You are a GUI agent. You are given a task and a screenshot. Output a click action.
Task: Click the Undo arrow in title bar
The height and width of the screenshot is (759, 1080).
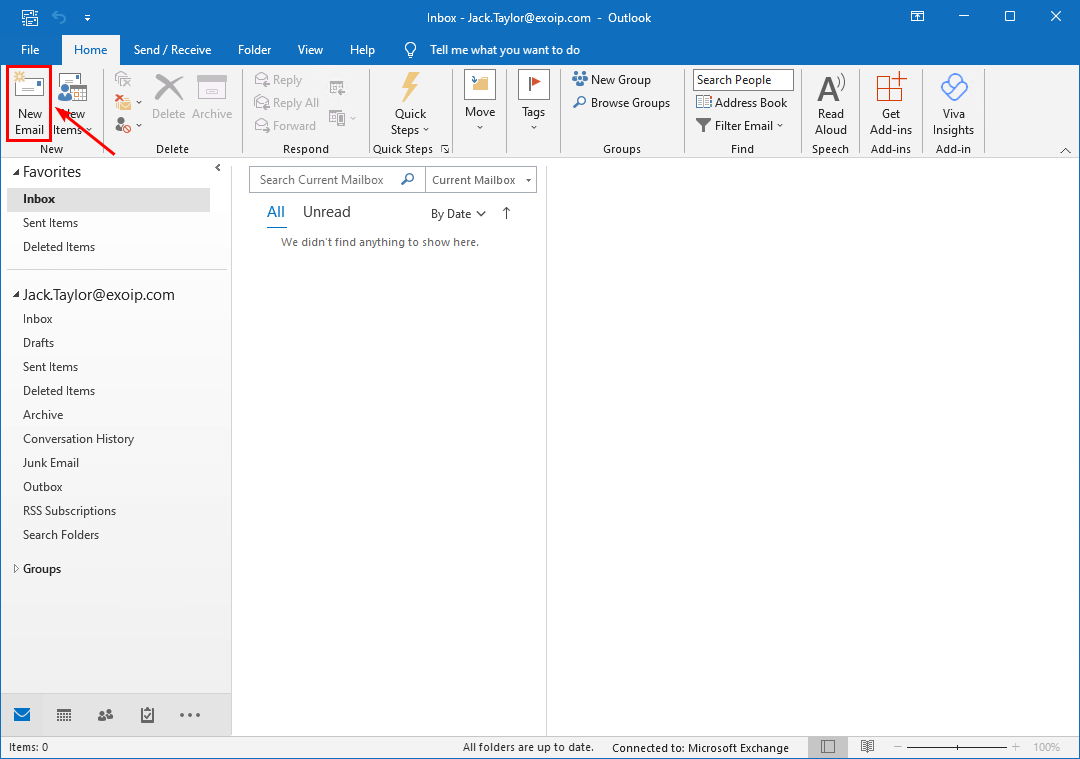(59, 17)
